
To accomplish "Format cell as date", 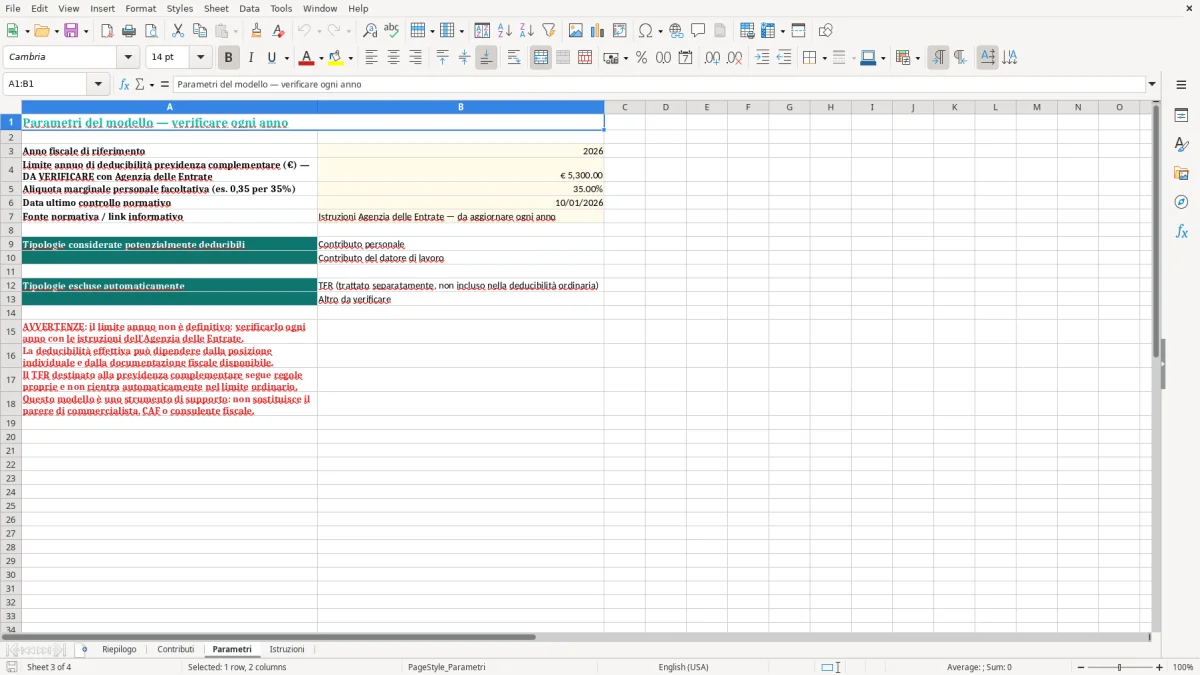I will pos(685,58).
